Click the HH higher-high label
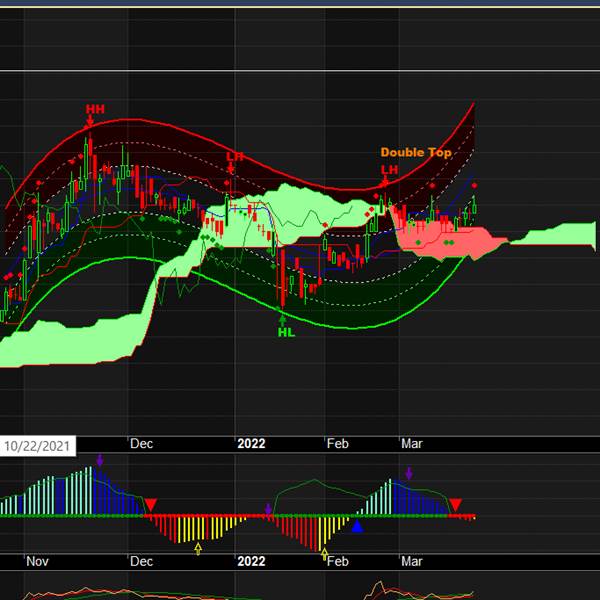 pyautogui.click(x=95, y=109)
